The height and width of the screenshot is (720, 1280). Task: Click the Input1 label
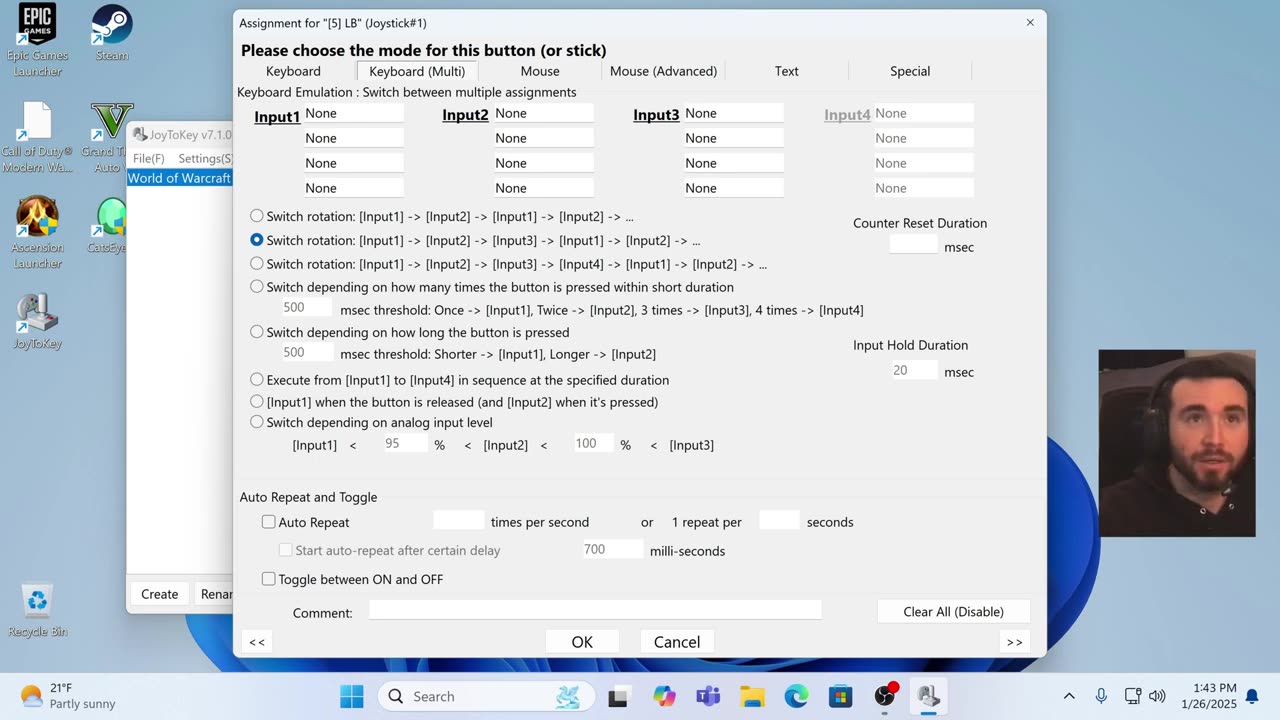277,117
